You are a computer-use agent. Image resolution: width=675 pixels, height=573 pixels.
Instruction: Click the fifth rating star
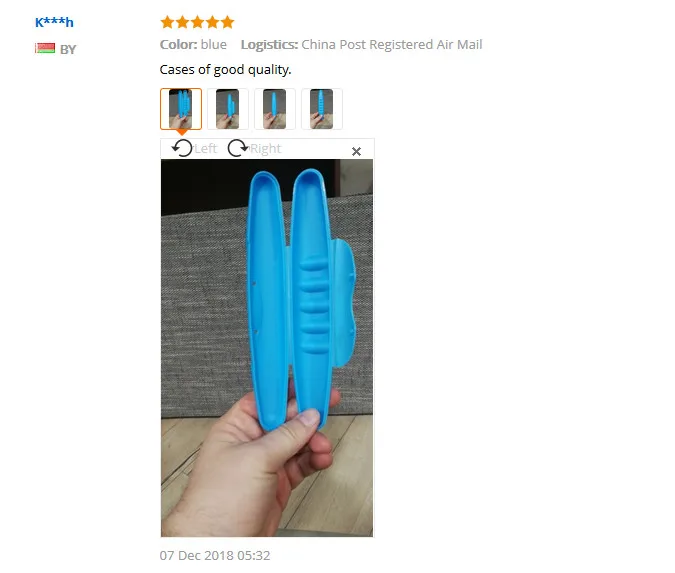227,22
